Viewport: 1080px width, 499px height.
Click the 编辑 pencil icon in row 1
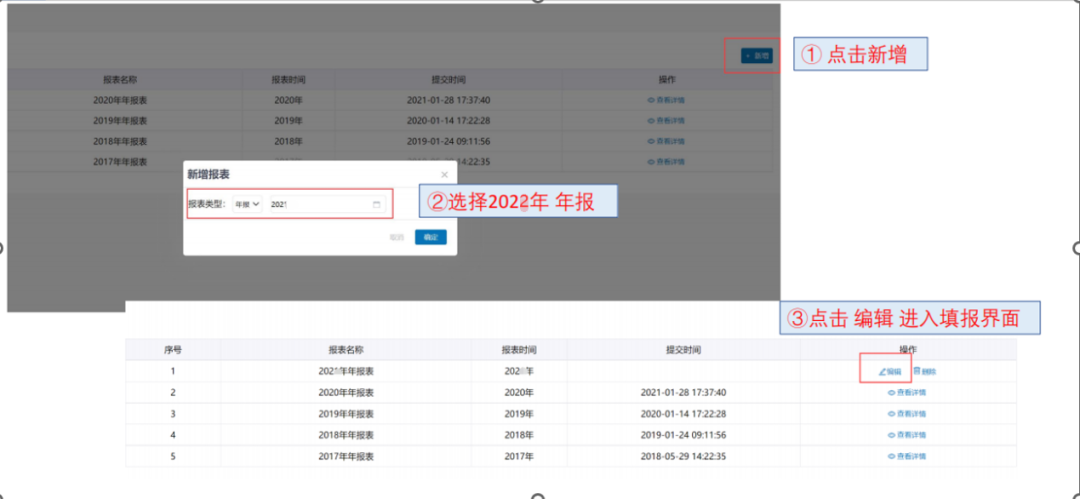tap(883, 371)
